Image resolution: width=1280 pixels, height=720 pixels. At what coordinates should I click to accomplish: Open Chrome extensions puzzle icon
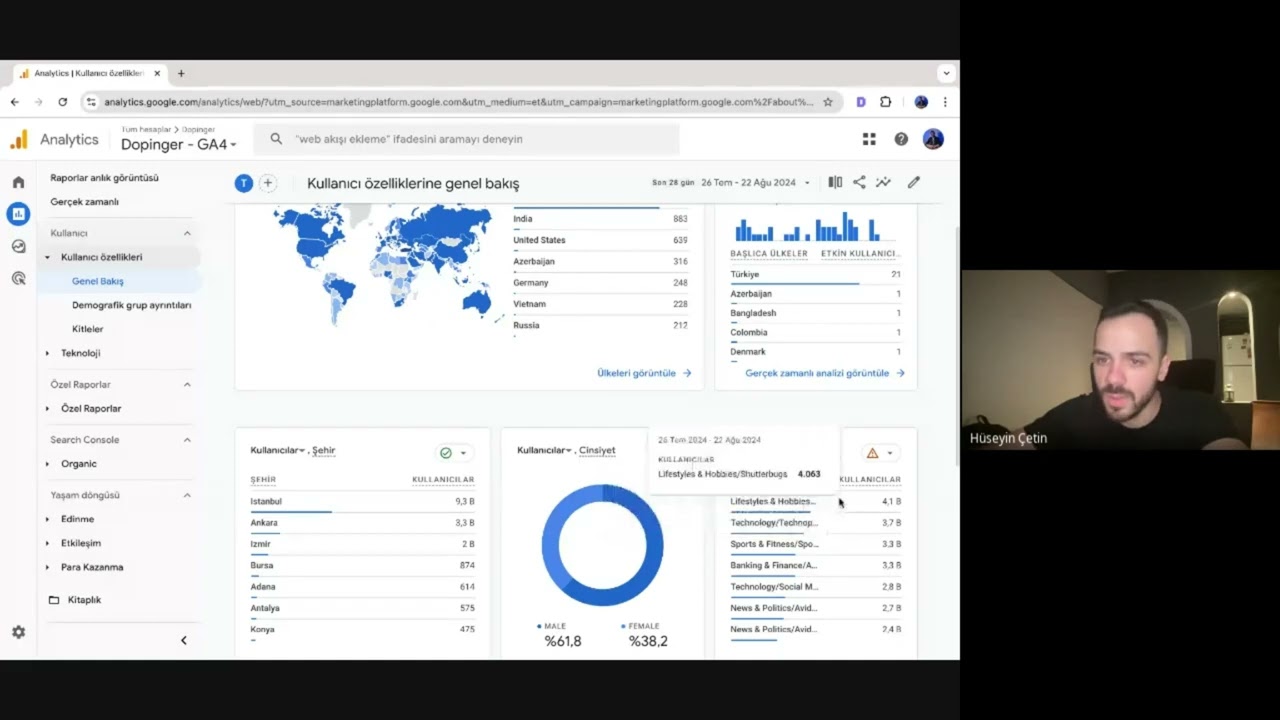pos(885,102)
